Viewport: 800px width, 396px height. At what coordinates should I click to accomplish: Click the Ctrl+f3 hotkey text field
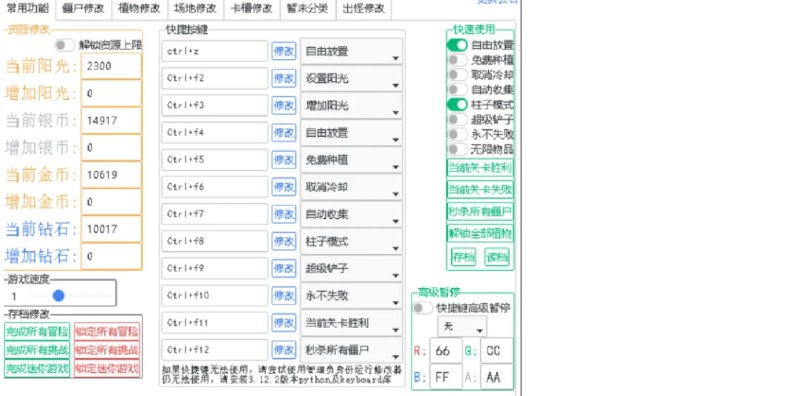215,105
